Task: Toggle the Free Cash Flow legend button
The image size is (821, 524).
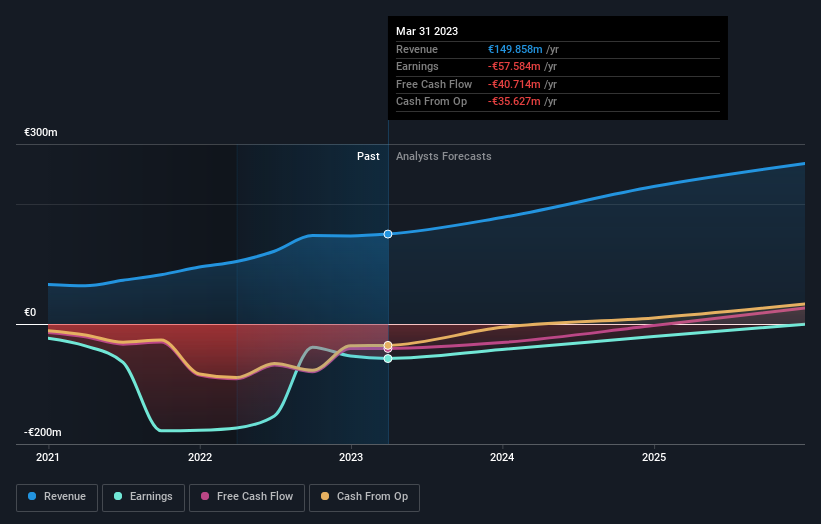Action: click(247, 497)
